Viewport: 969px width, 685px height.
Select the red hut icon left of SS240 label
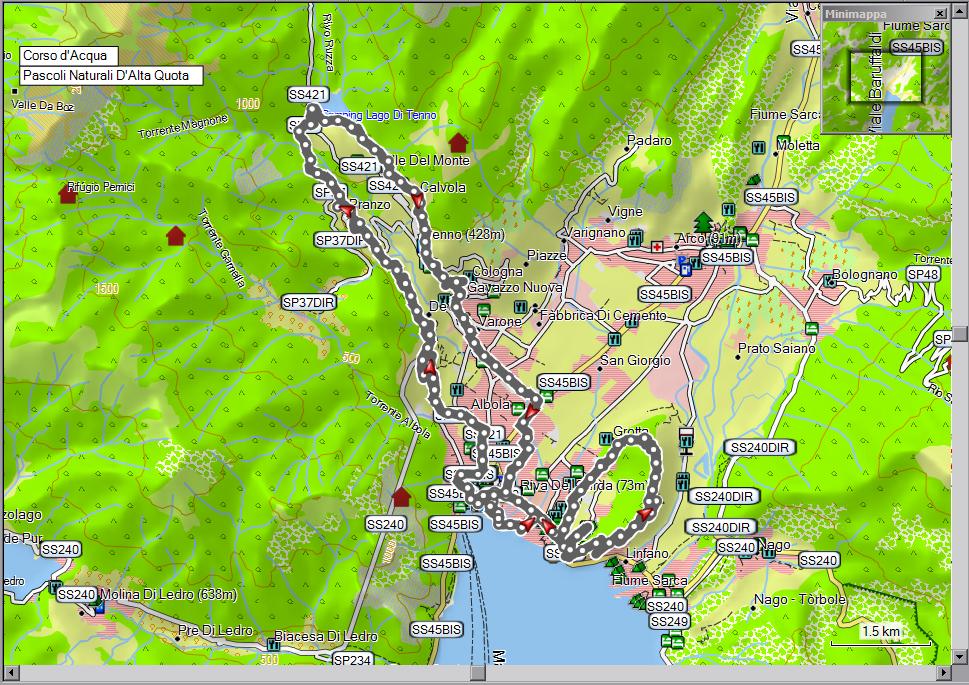click(401, 497)
